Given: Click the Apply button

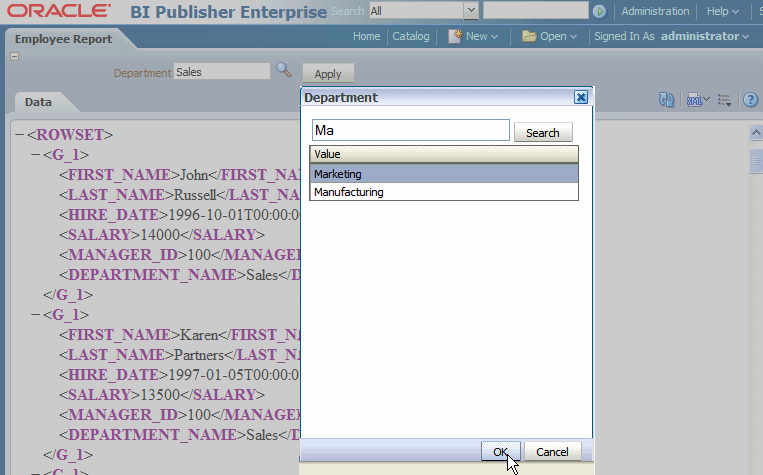Looking at the screenshot, I should 328,74.
